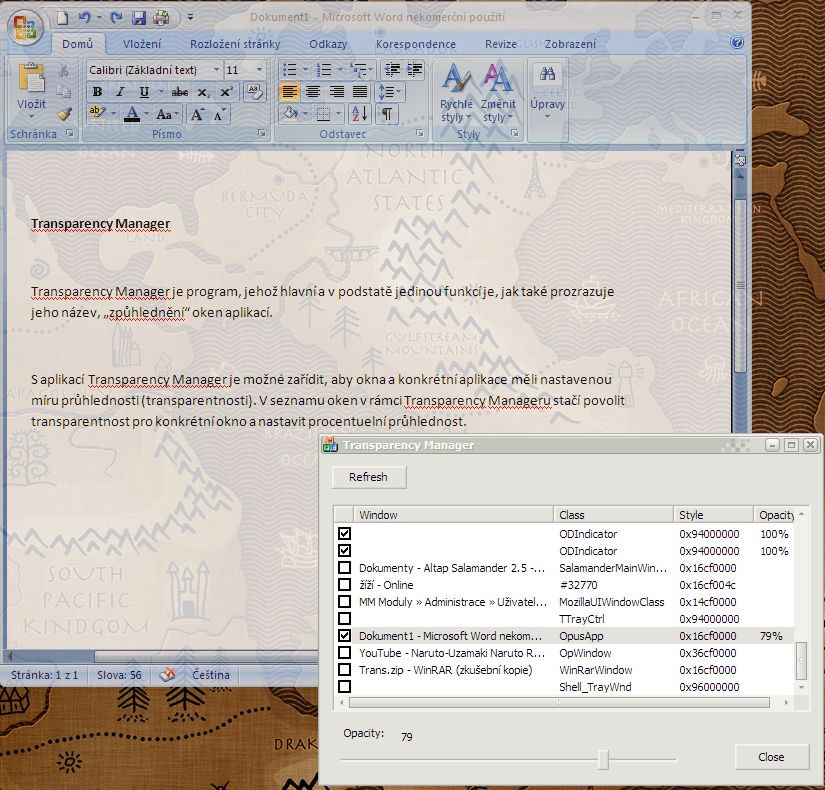Save the document with the floppy icon
Viewport: 825px width, 790px height.
click(138, 18)
